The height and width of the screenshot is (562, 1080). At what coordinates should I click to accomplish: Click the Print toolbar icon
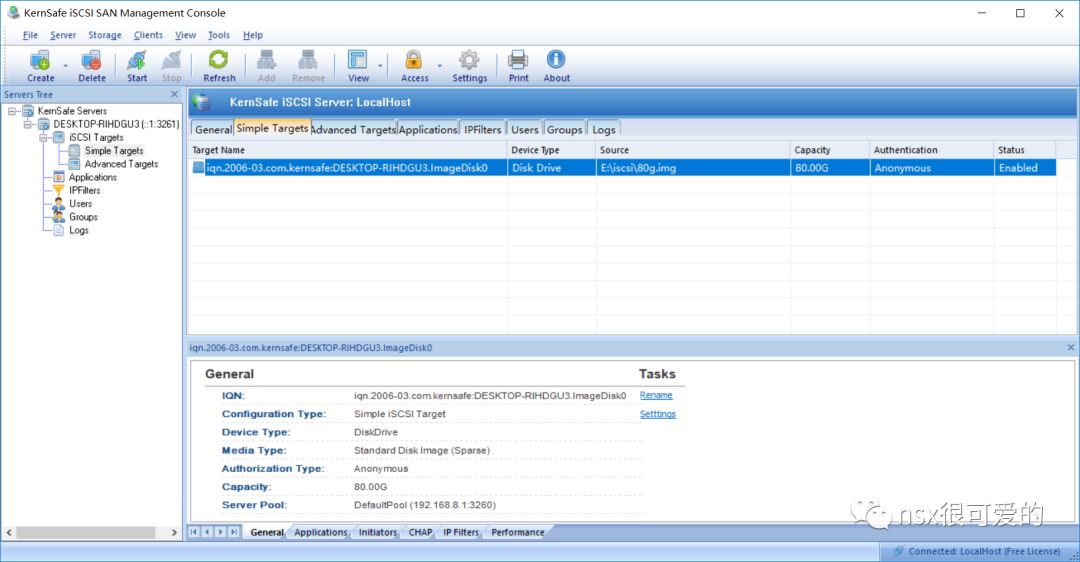point(518,61)
